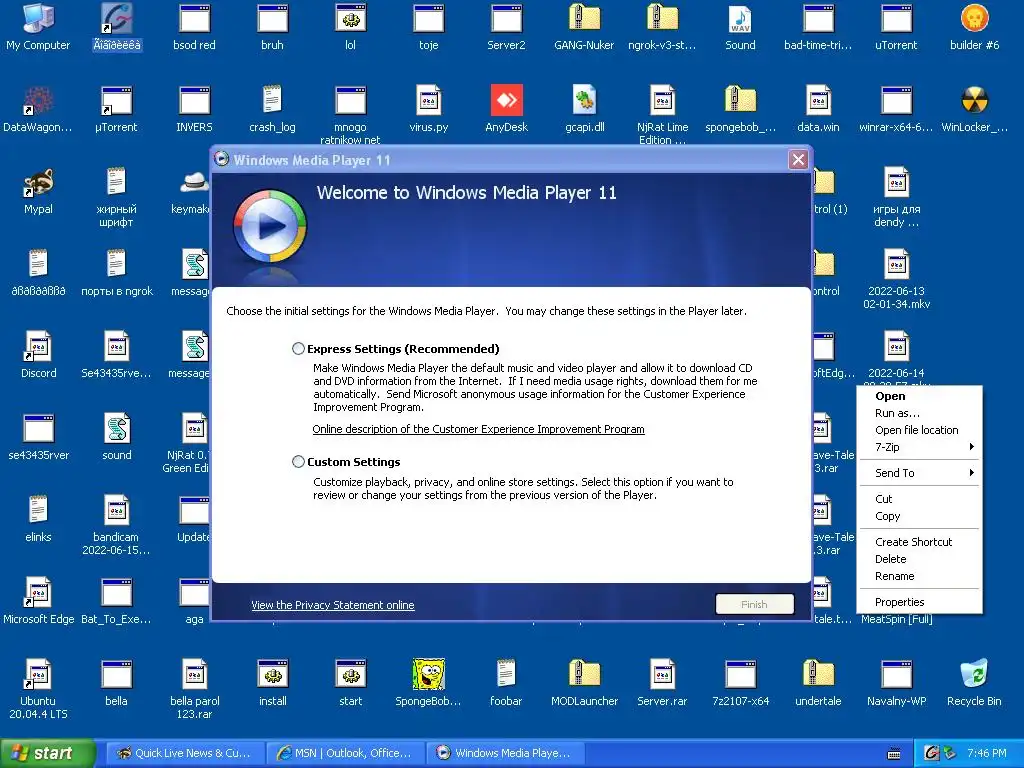The height and width of the screenshot is (768, 1024).
Task: Click the Finish button
Action: [754, 604]
